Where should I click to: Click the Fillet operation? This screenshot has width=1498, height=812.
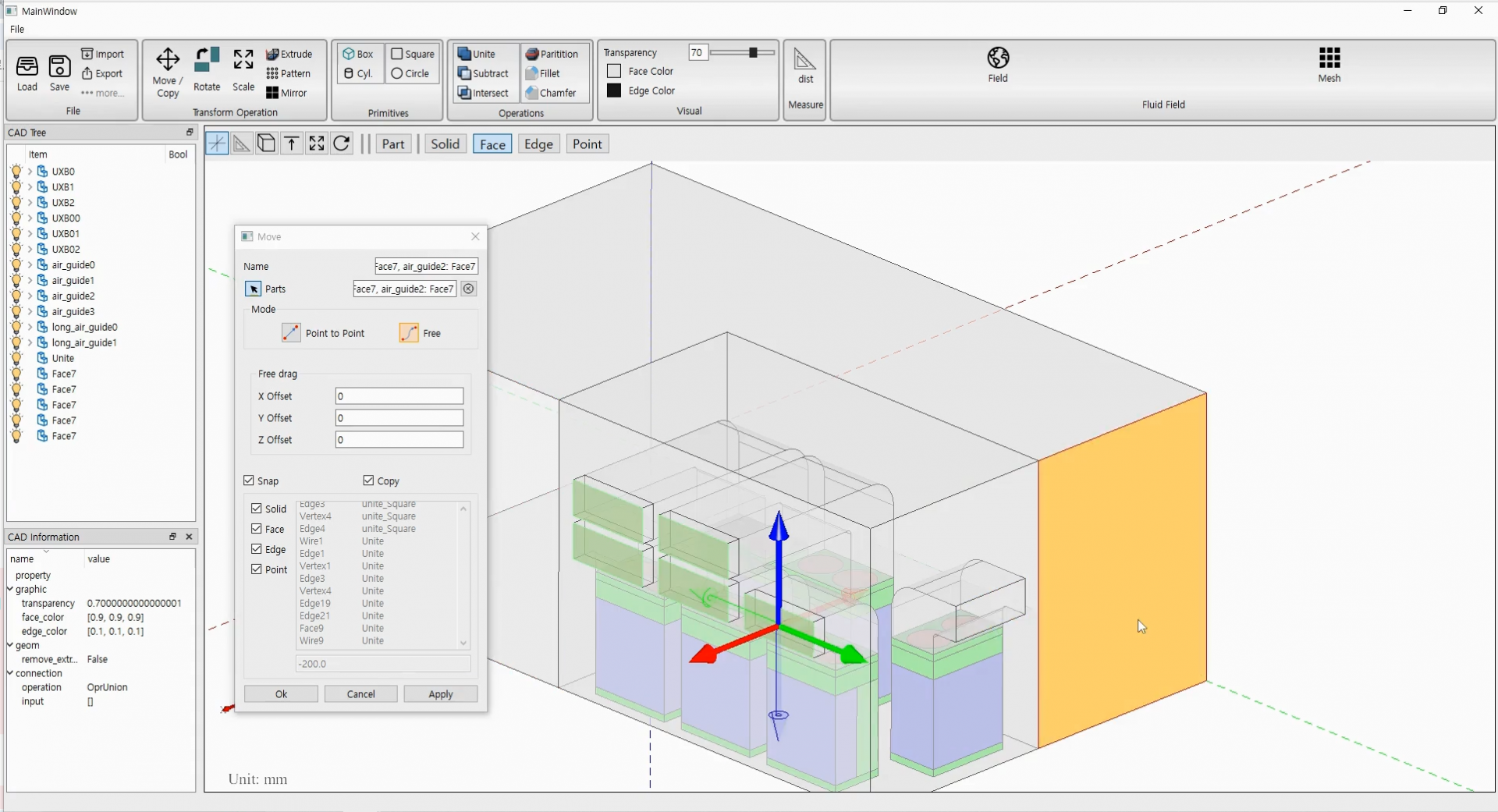[x=543, y=73]
